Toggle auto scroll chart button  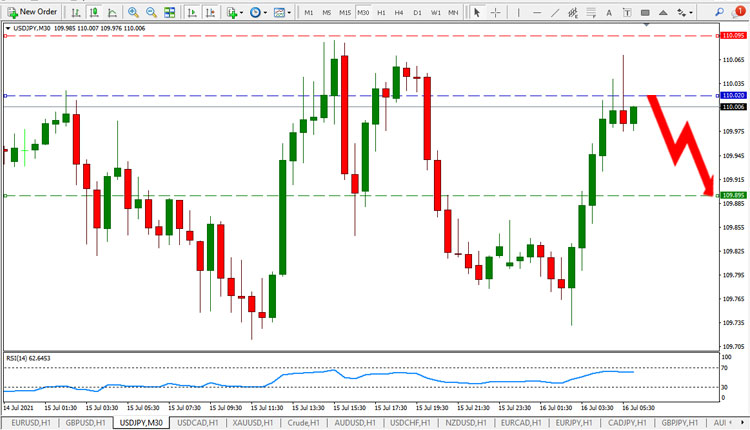pos(192,12)
